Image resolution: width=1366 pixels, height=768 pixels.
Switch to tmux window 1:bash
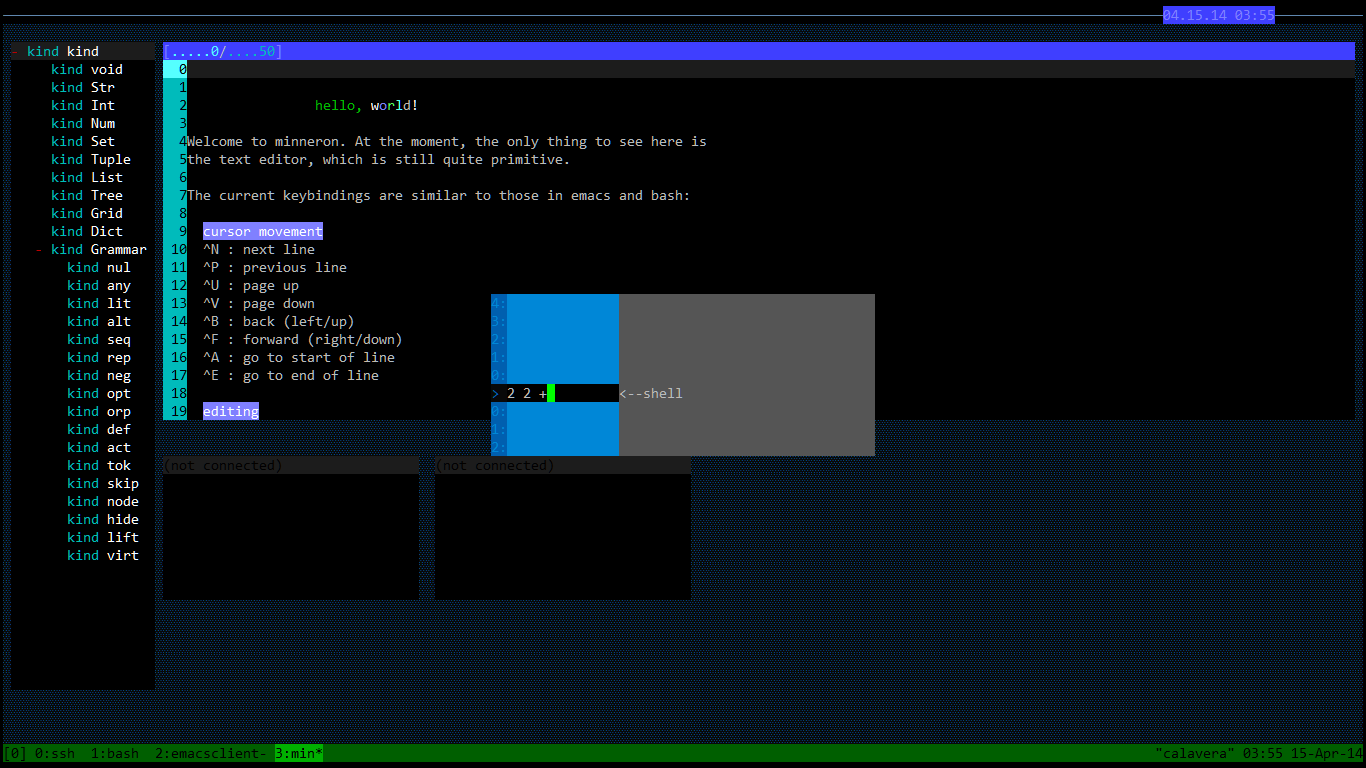pos(115,754)
